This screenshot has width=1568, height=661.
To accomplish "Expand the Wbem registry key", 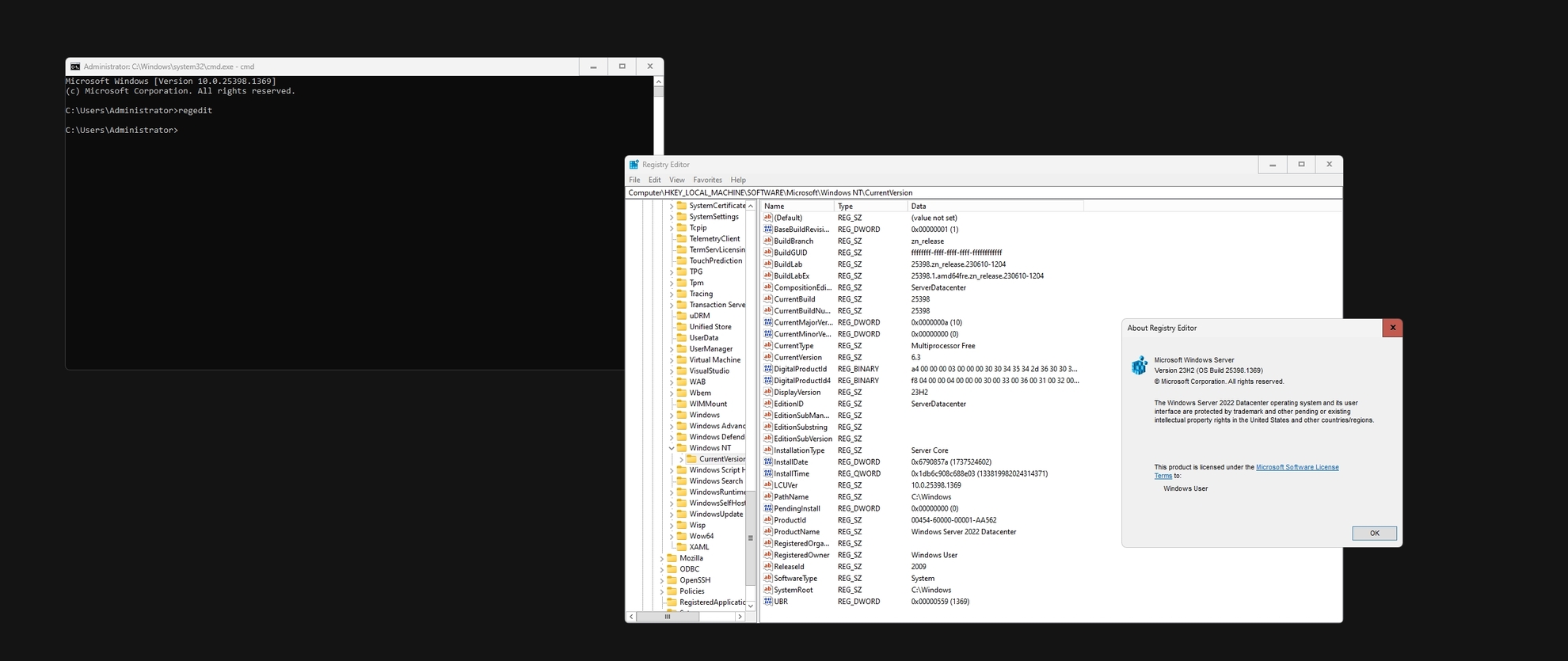I will click(672, 393).
